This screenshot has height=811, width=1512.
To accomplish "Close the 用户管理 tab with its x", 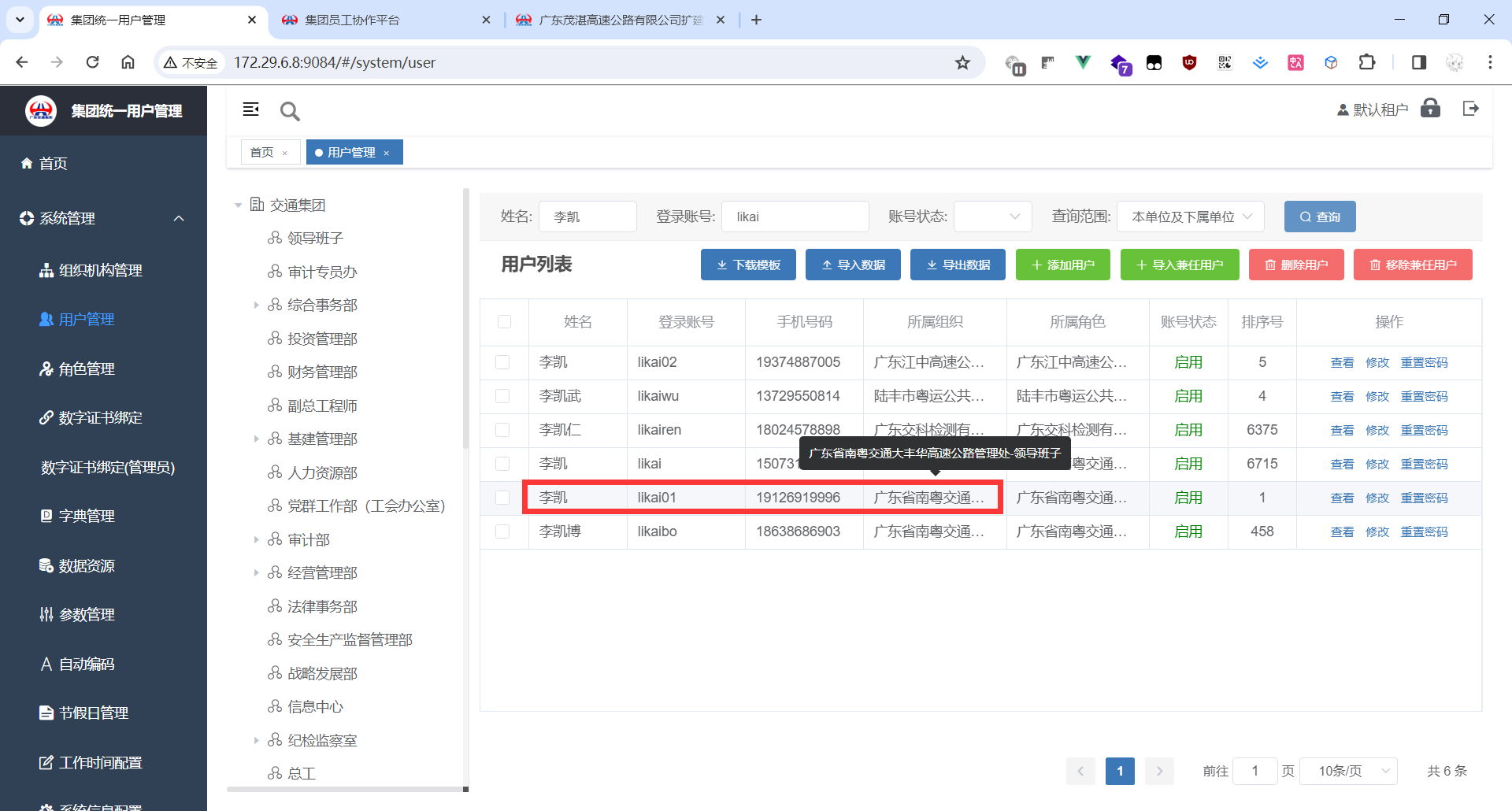I will point(387,153).
